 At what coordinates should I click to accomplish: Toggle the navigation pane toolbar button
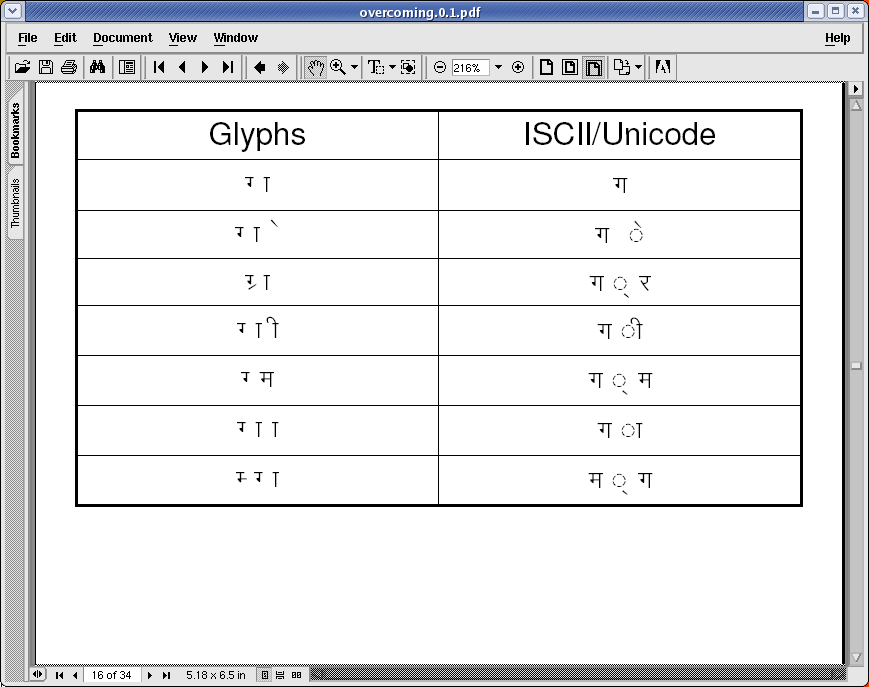pos(127,67)
